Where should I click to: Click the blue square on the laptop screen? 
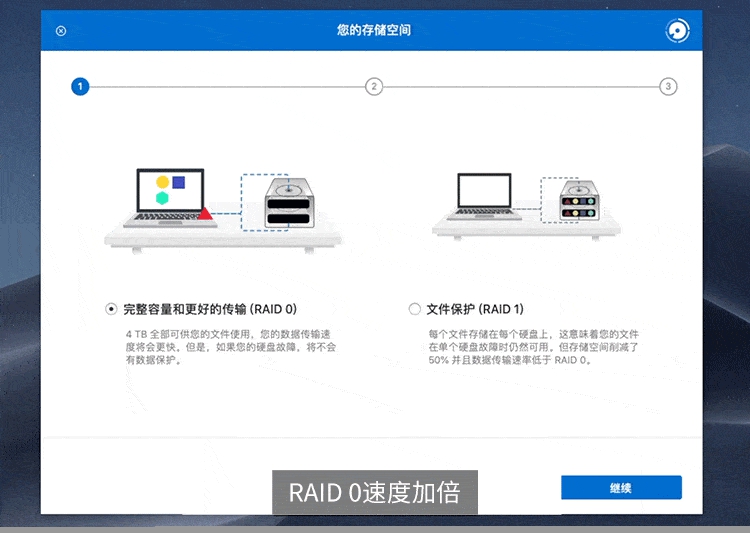coord(179,182)
